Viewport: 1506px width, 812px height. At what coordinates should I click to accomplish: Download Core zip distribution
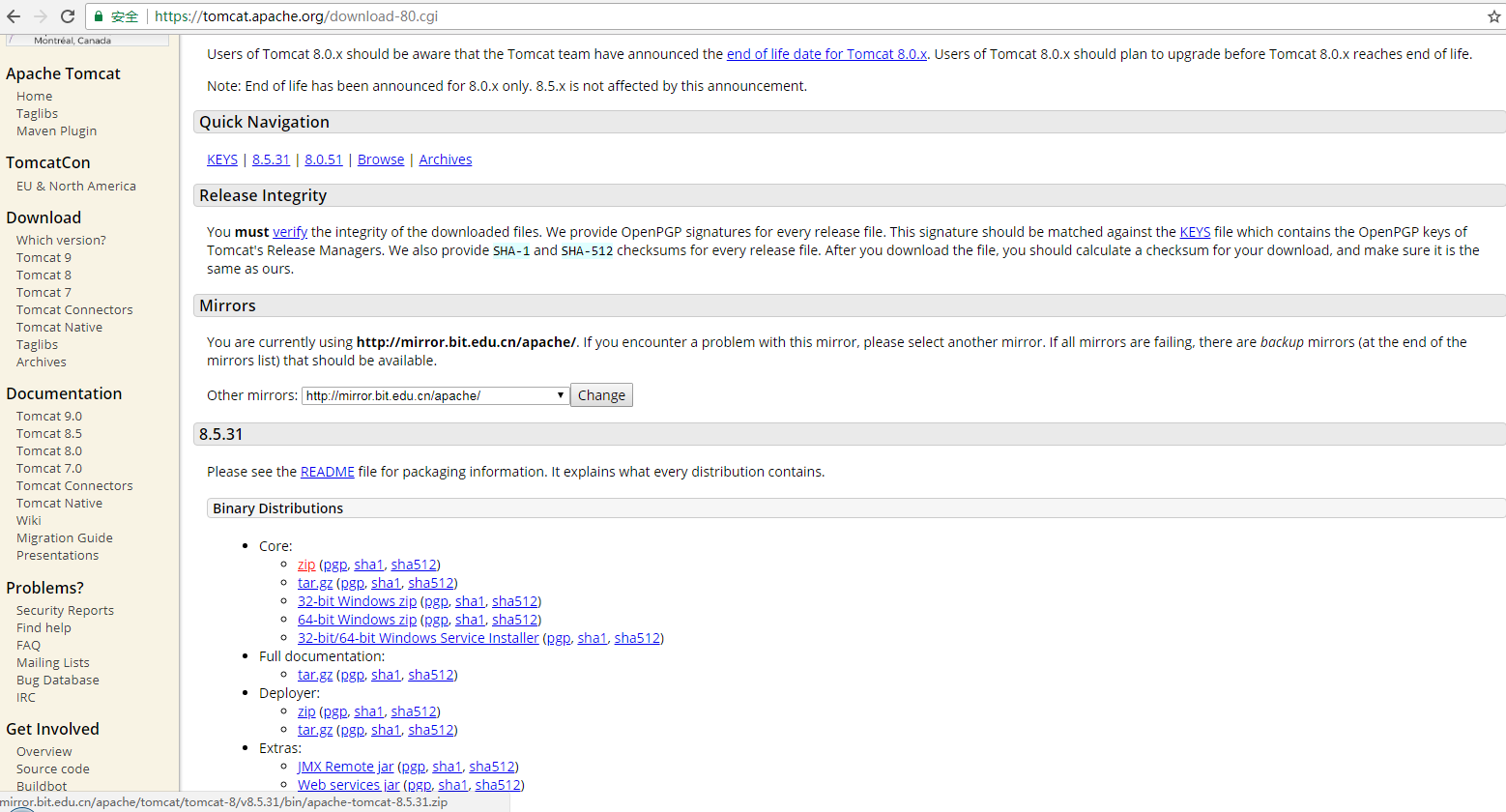[306, 565]
